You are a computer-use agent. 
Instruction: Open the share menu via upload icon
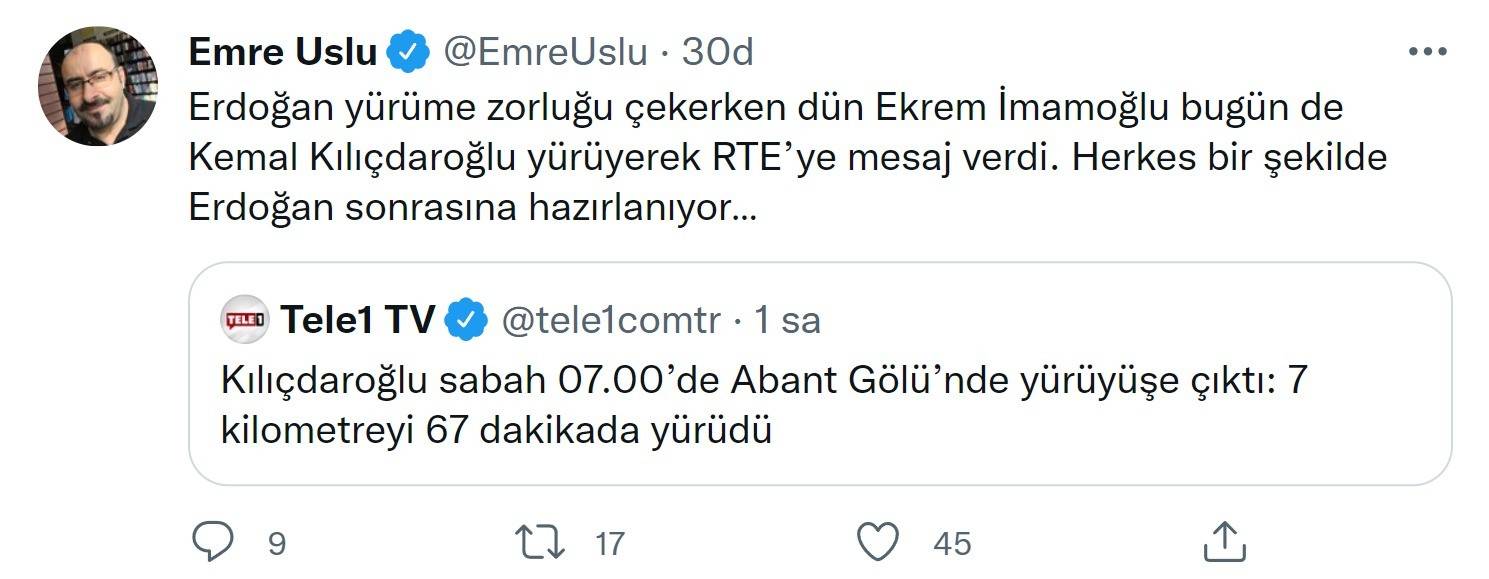pyautogui.click(x=1223, y=543)
